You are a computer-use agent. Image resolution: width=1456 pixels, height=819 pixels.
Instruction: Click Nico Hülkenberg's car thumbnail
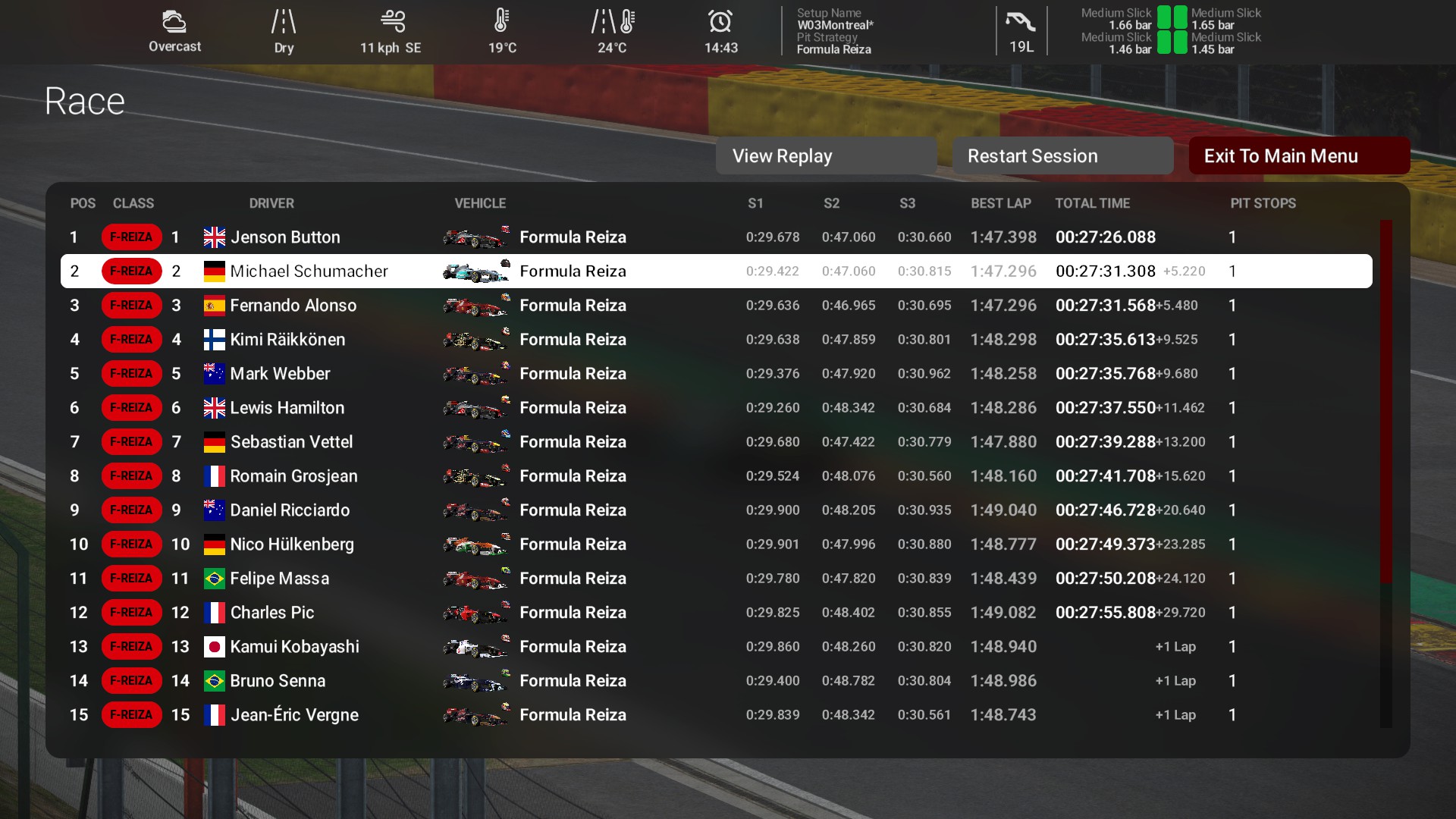[476, 544]
